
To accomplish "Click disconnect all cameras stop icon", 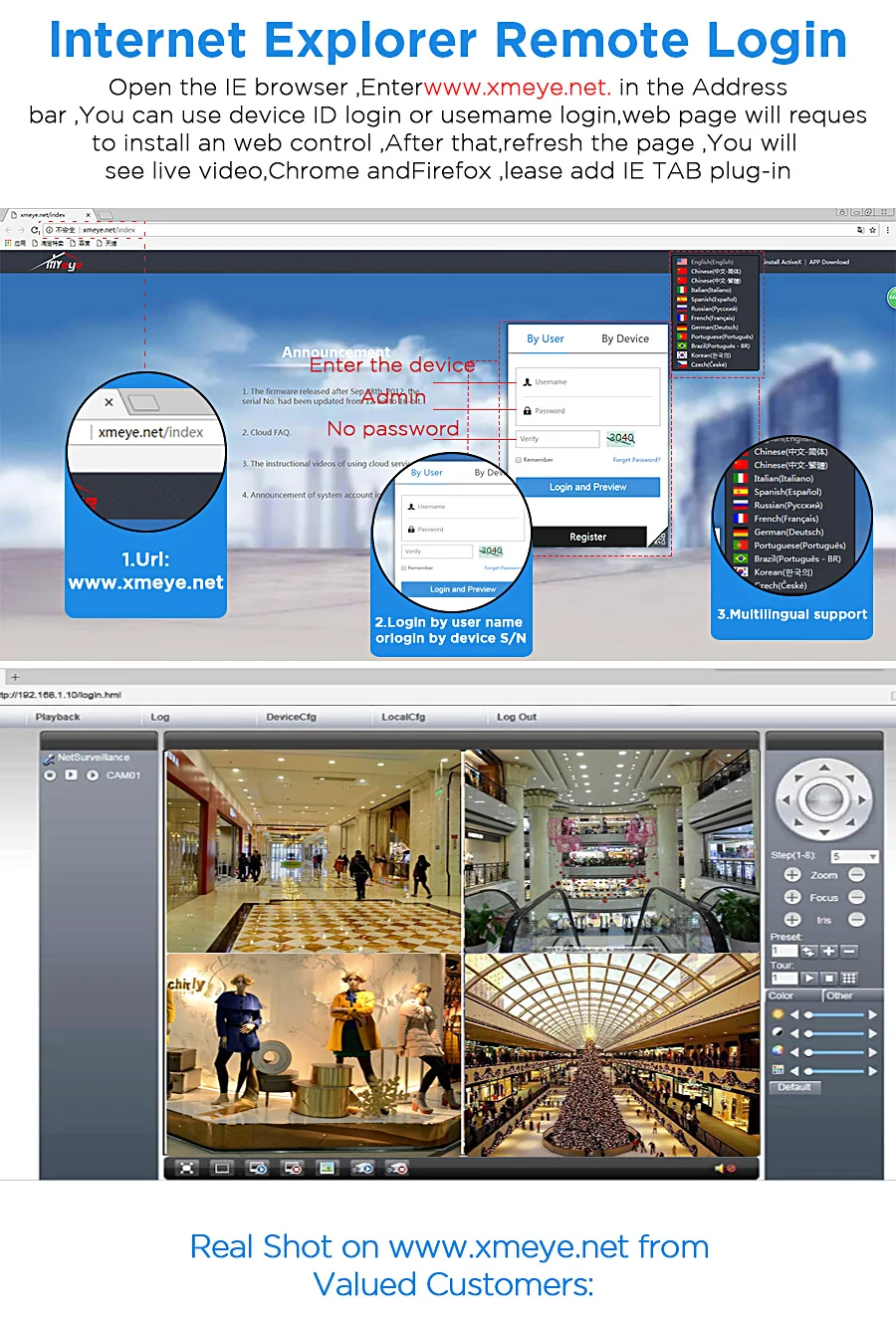I will (292, 1168).
